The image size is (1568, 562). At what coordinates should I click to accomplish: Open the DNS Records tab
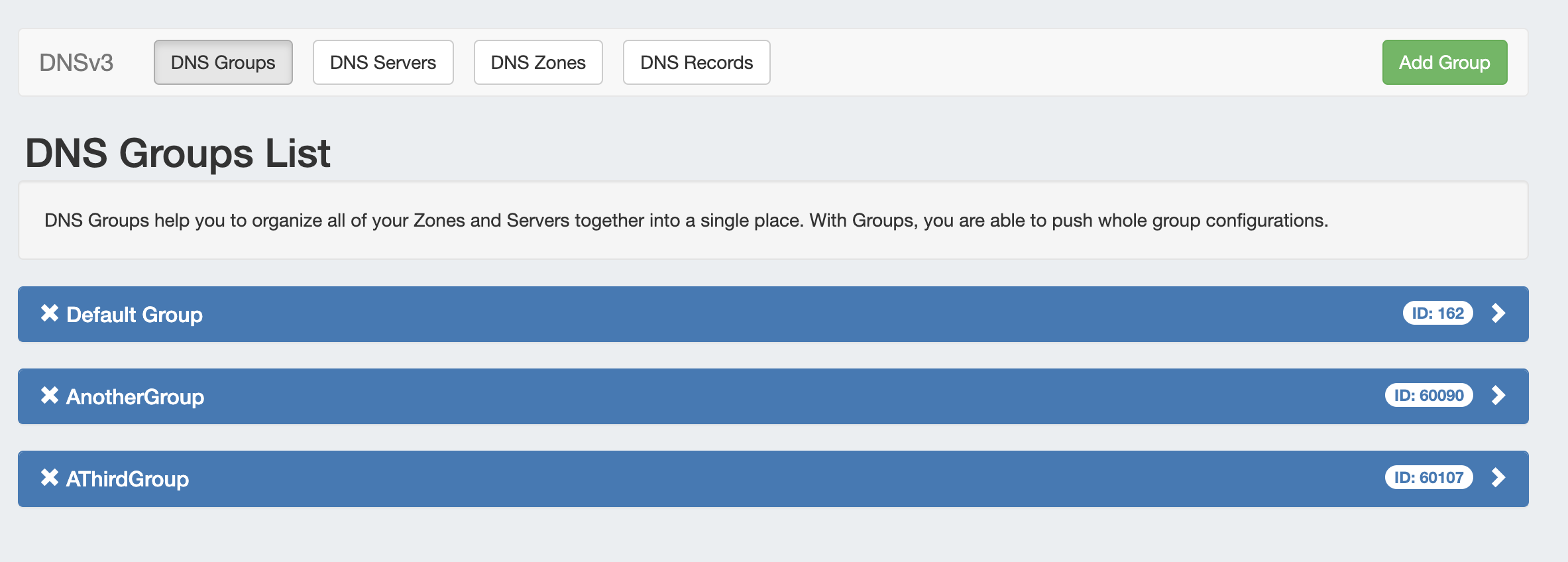pyautogui.click(x=697, y=62)
